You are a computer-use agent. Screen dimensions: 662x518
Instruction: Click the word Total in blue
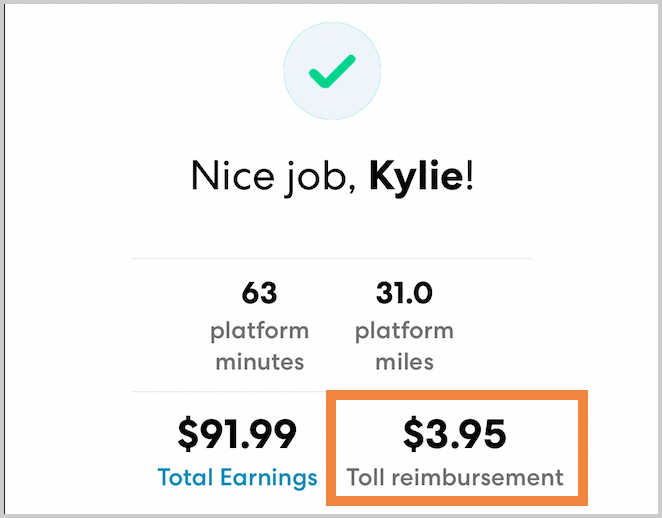coord(186,477)
